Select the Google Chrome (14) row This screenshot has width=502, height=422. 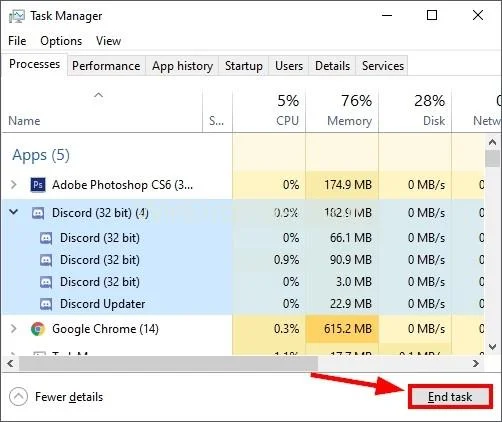point(243,329)
